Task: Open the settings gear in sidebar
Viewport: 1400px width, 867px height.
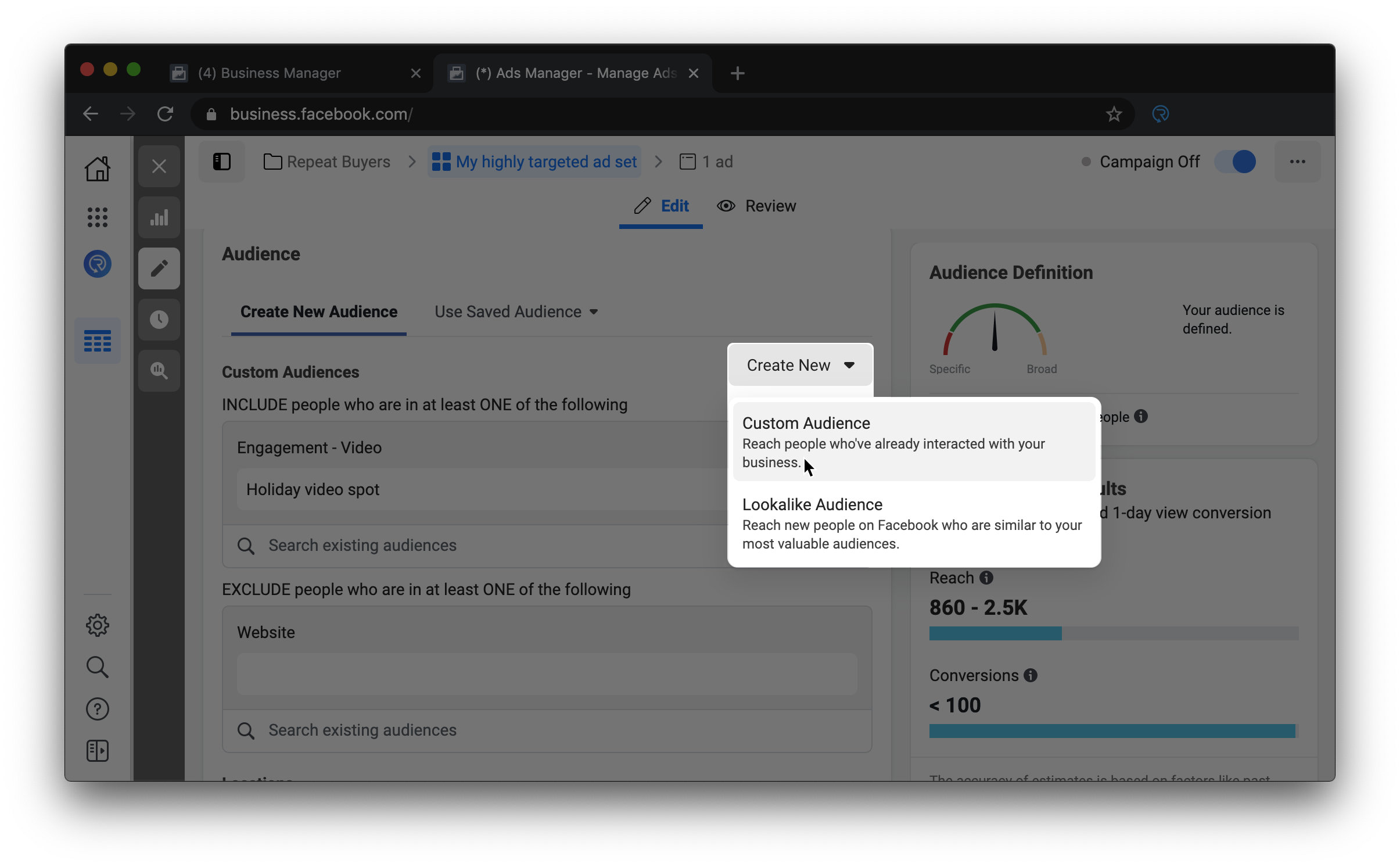Action: pyautogui.click(x=98, y=625)
